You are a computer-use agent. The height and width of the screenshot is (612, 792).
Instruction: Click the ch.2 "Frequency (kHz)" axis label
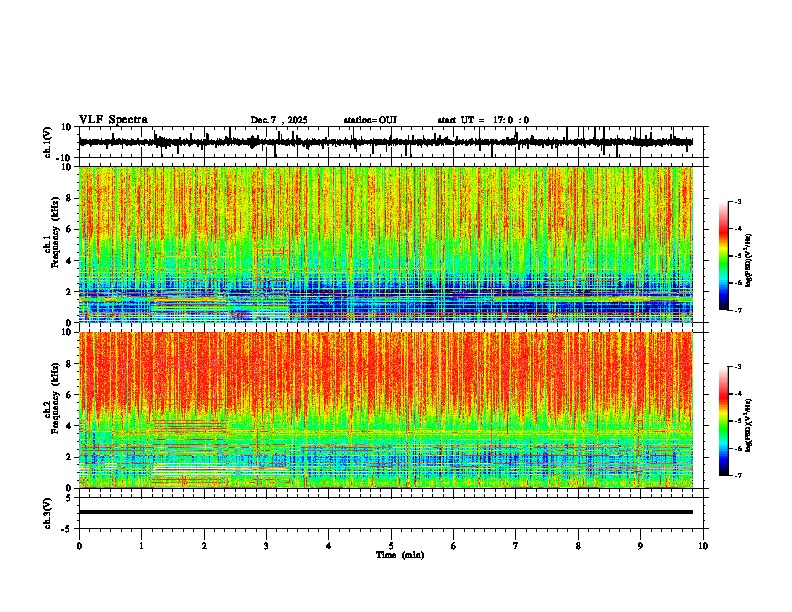click(x=55, y=398)
